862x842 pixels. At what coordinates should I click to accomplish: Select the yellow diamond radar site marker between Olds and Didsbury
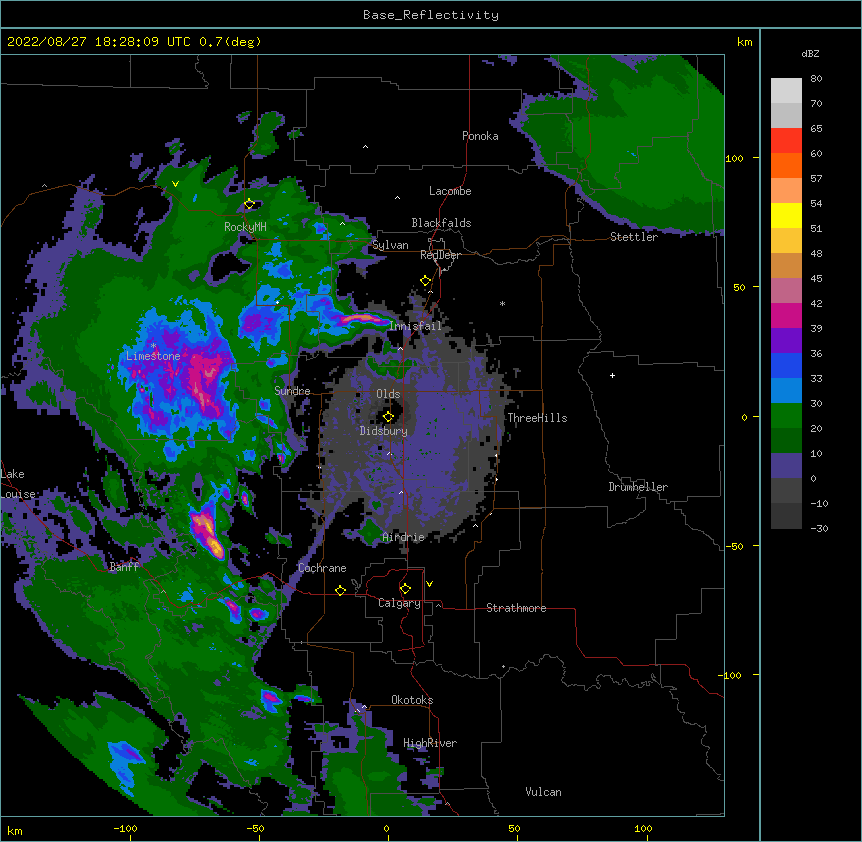pyautogui.click(x=388, y=416)
